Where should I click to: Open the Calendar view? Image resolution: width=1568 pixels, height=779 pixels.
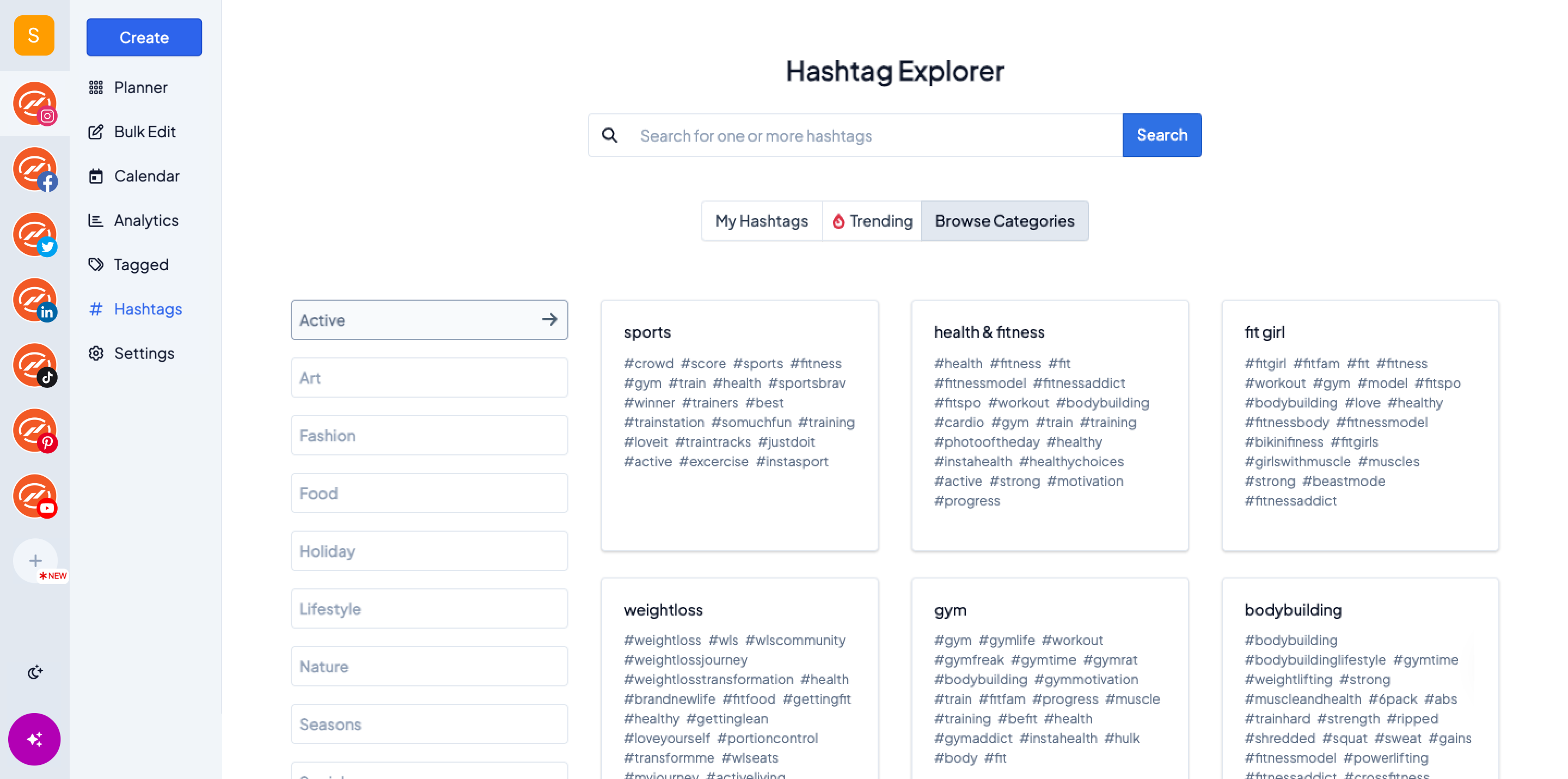point(148,176)
